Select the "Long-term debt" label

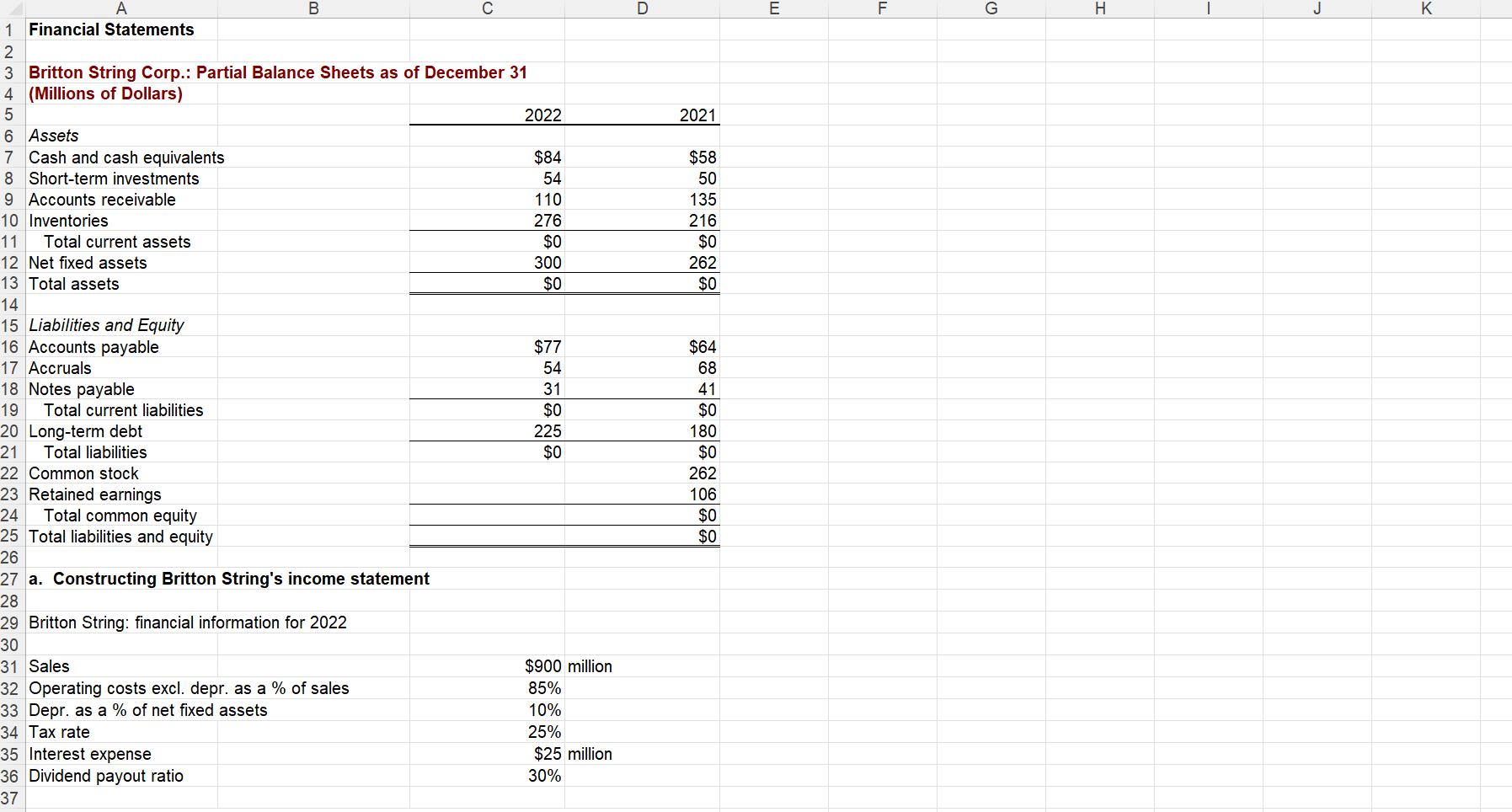85,431
